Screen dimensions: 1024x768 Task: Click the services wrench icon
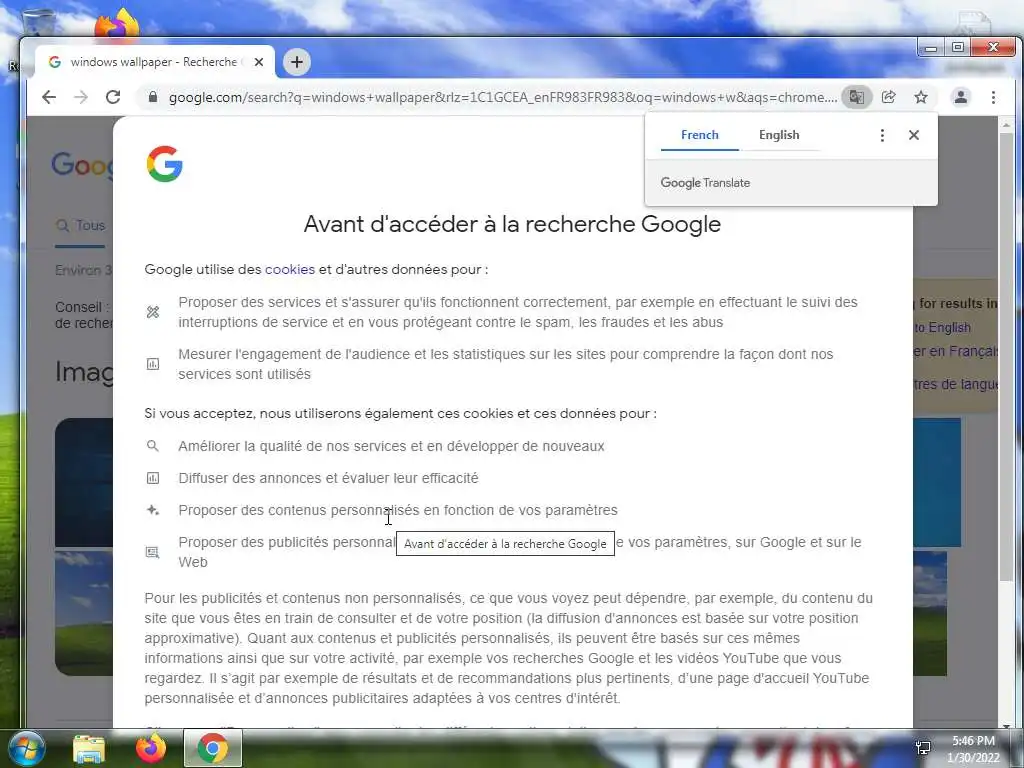pyautogui.click(x=153, y=312)
